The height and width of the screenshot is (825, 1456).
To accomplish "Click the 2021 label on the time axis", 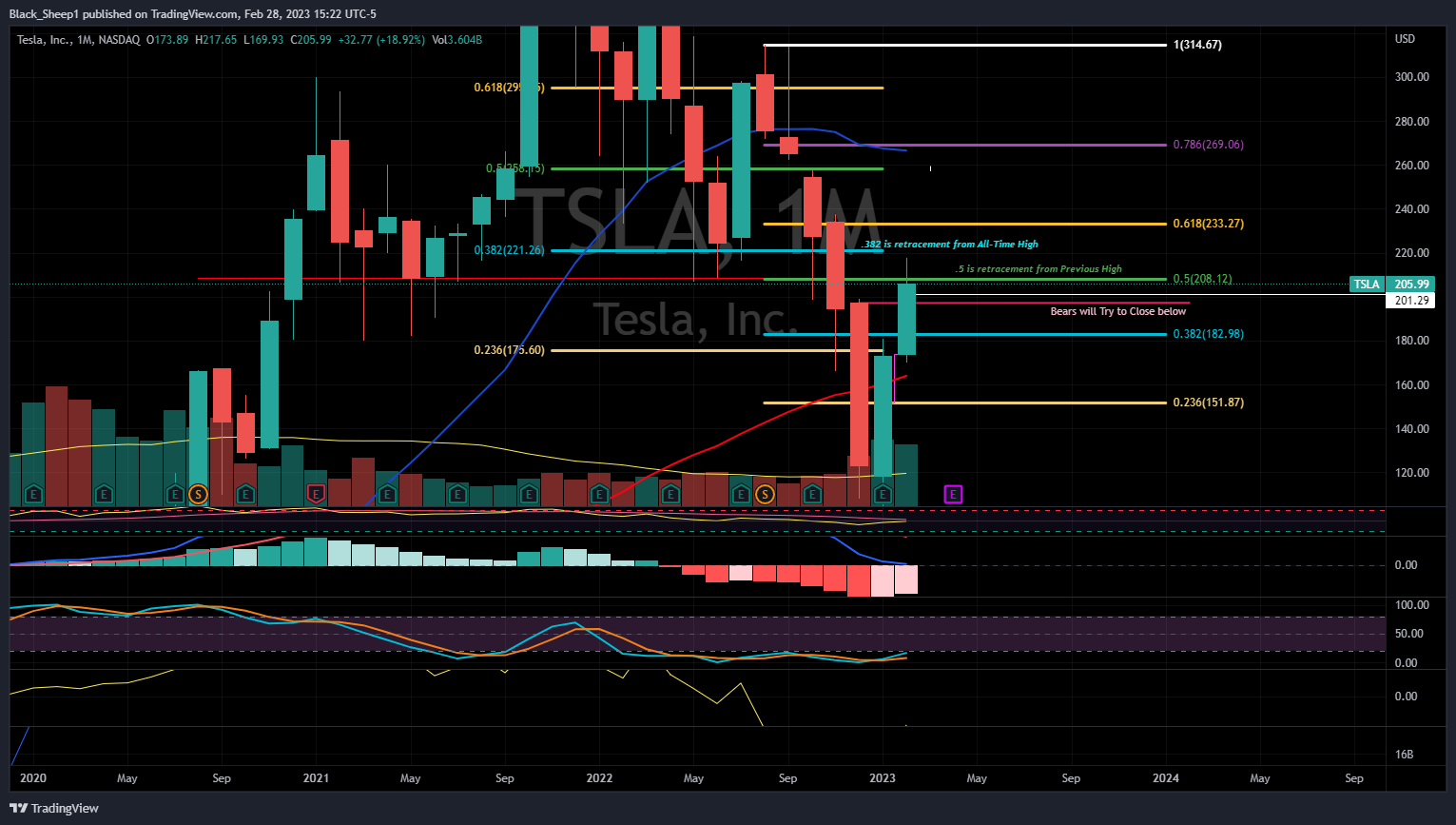I will (x=316, y=778).
